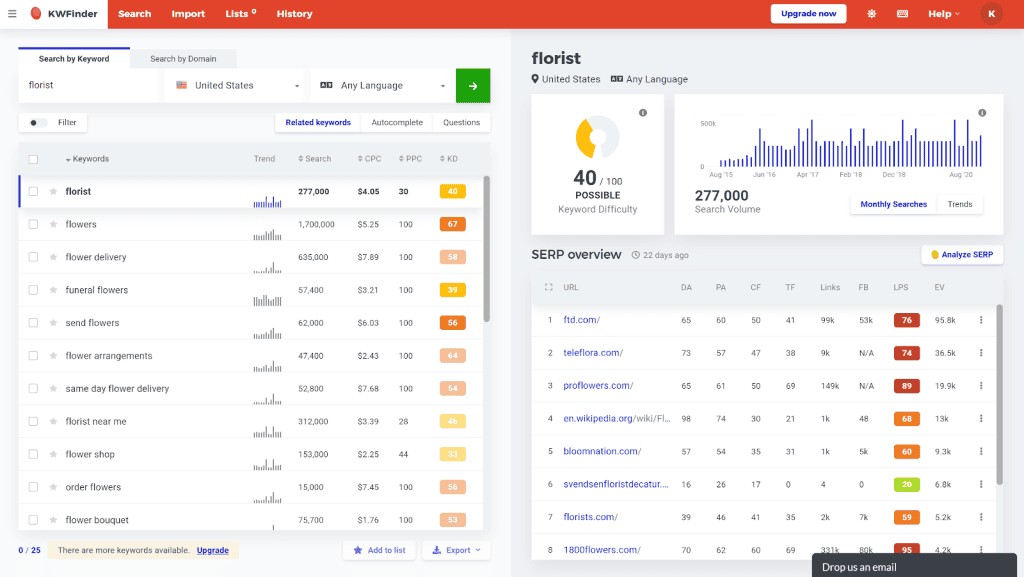This screenshot has height=577, width=1024.
Task: Select the Autocomplete tab
Action: point(396,123)
